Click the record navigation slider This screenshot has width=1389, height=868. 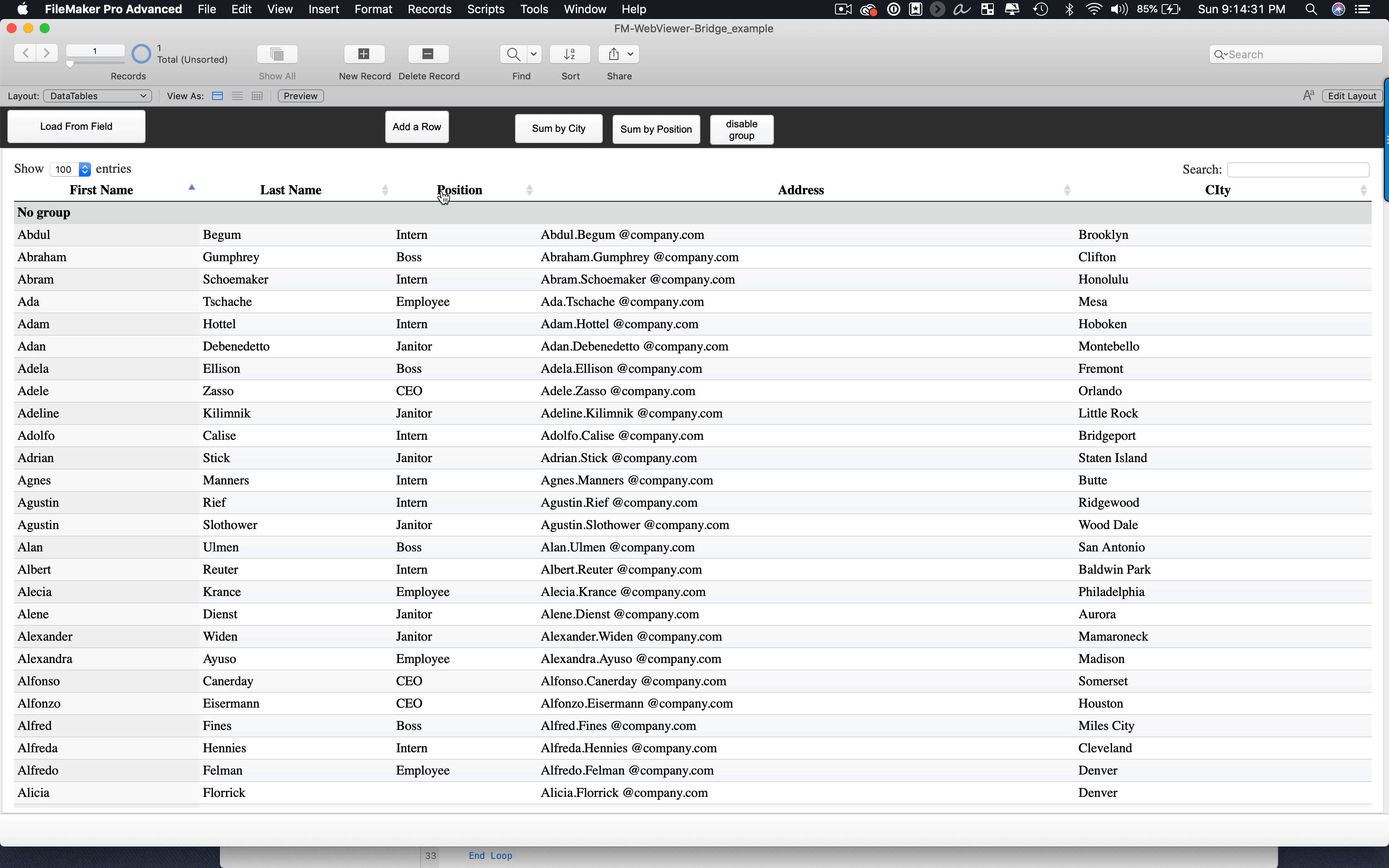coord(95,63)
